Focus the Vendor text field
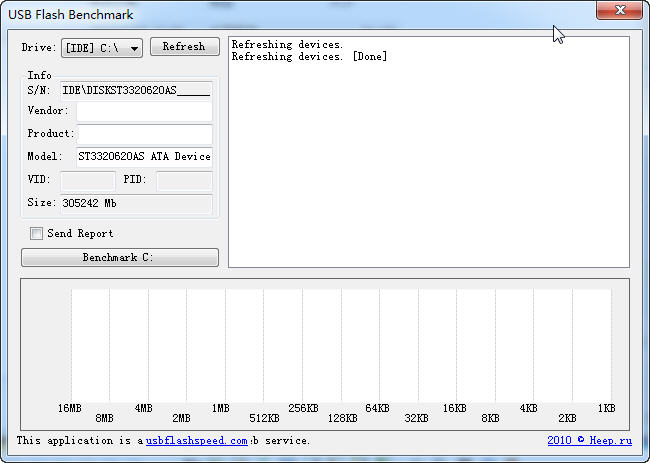Viewport: 650px width, 463px height. click(144, 111)
